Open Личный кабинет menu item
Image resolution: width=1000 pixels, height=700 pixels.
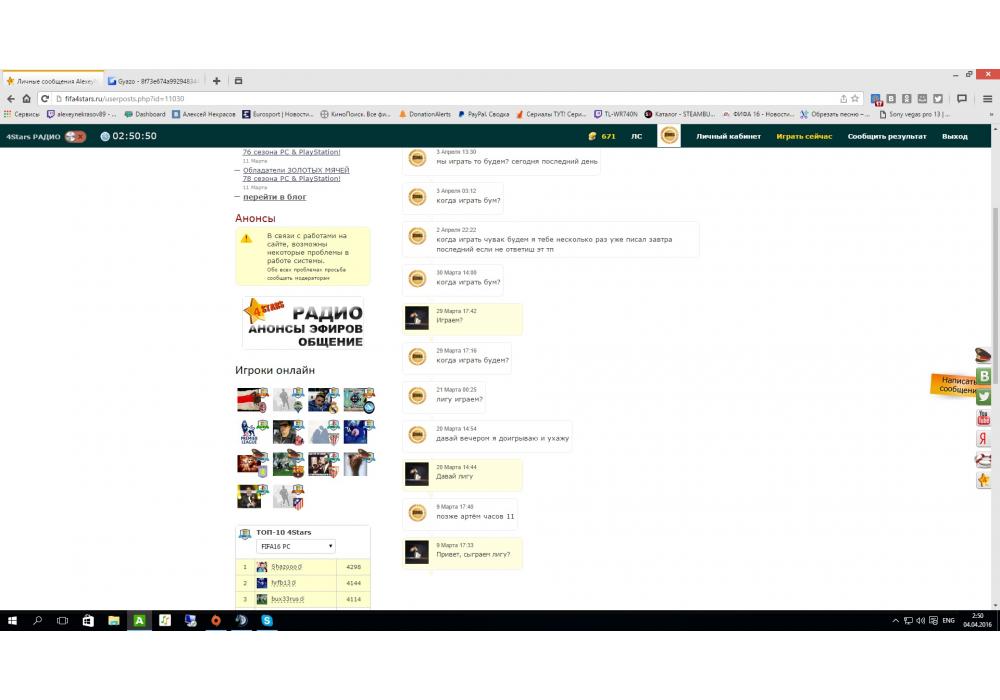coord(728,136)
